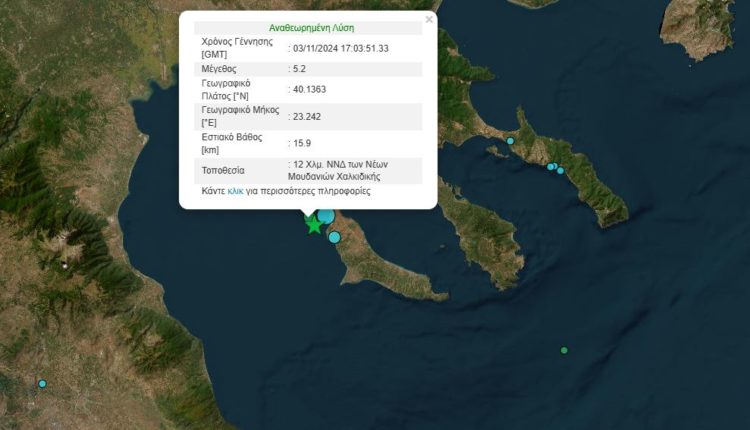Select the green star epicenter marker
750x430 pixels.
point(314,224)
